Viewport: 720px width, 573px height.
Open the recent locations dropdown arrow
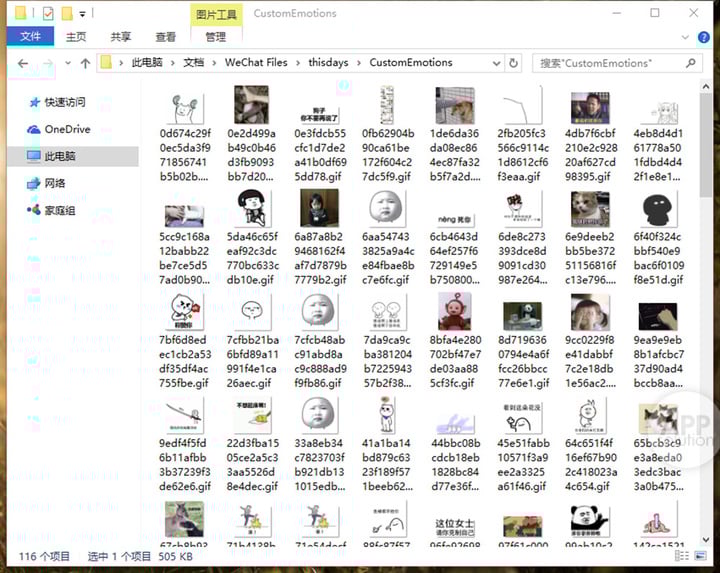(68, 63)
